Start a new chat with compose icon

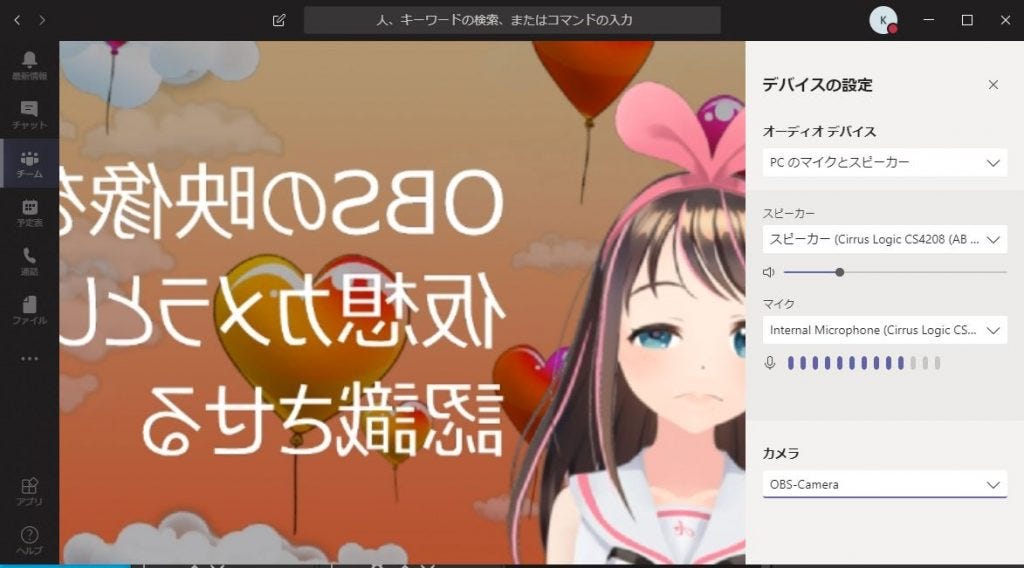coord(279,20)
